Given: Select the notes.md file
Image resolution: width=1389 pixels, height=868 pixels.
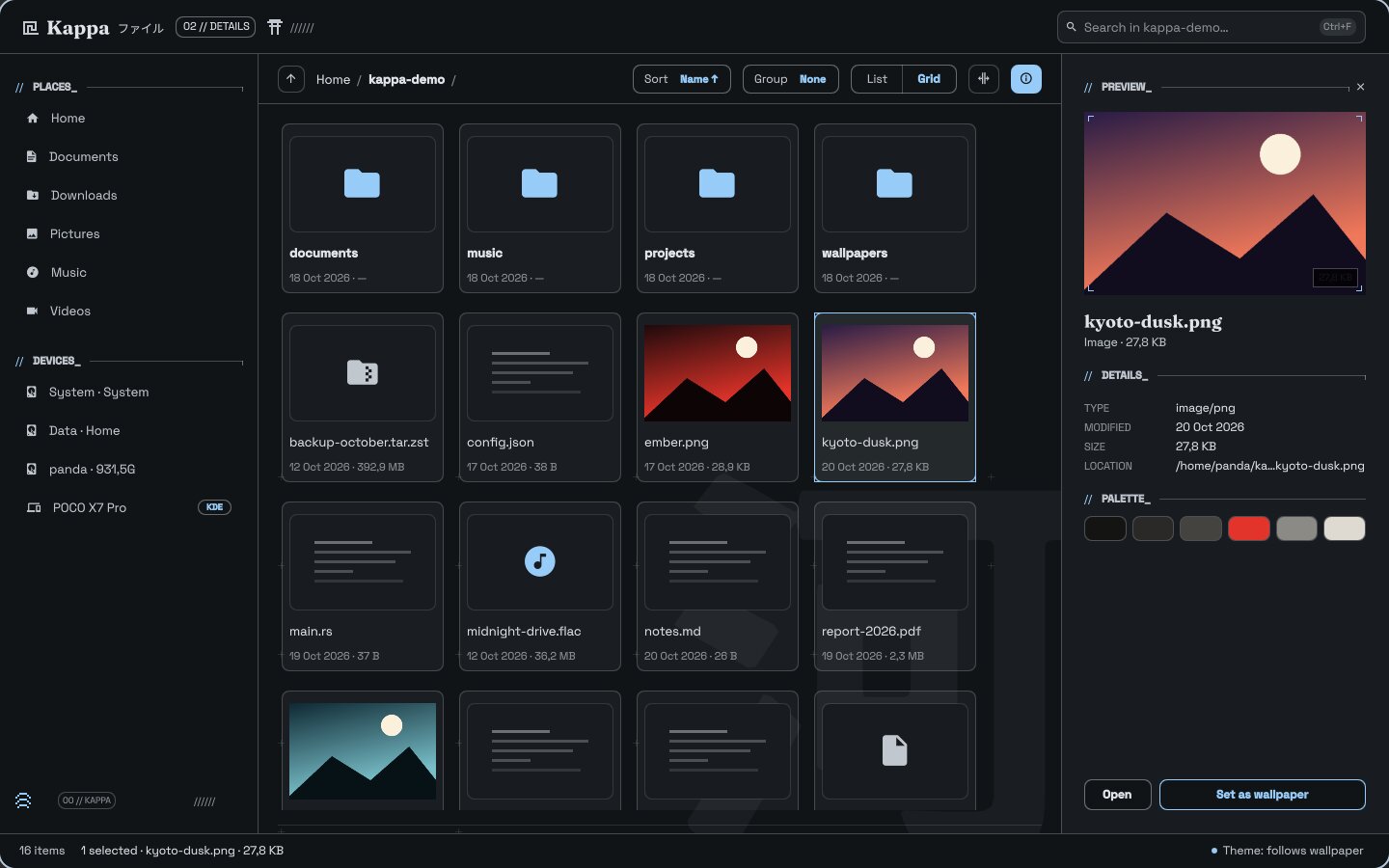Looking at the screenshot, I should point(718,586).
